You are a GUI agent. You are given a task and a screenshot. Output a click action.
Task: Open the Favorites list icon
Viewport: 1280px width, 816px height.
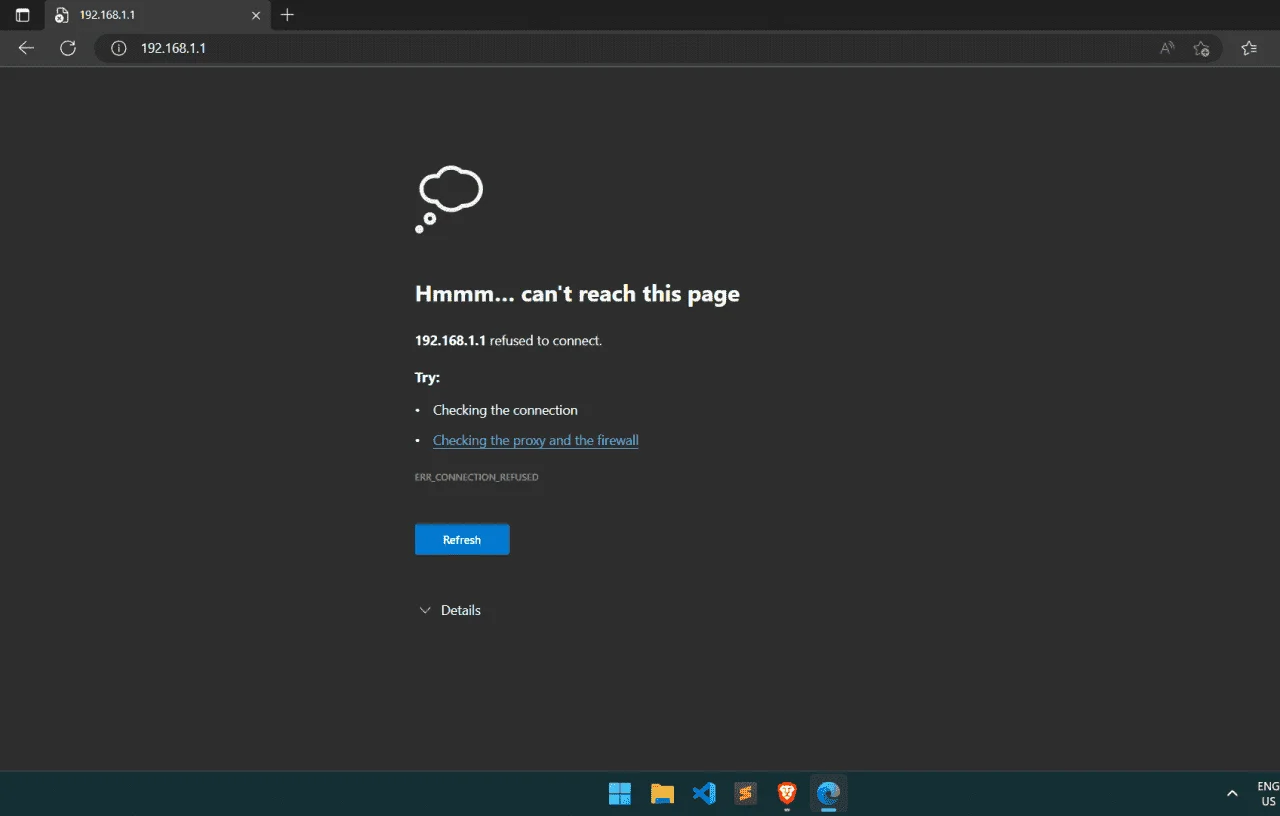point(1249,48)
